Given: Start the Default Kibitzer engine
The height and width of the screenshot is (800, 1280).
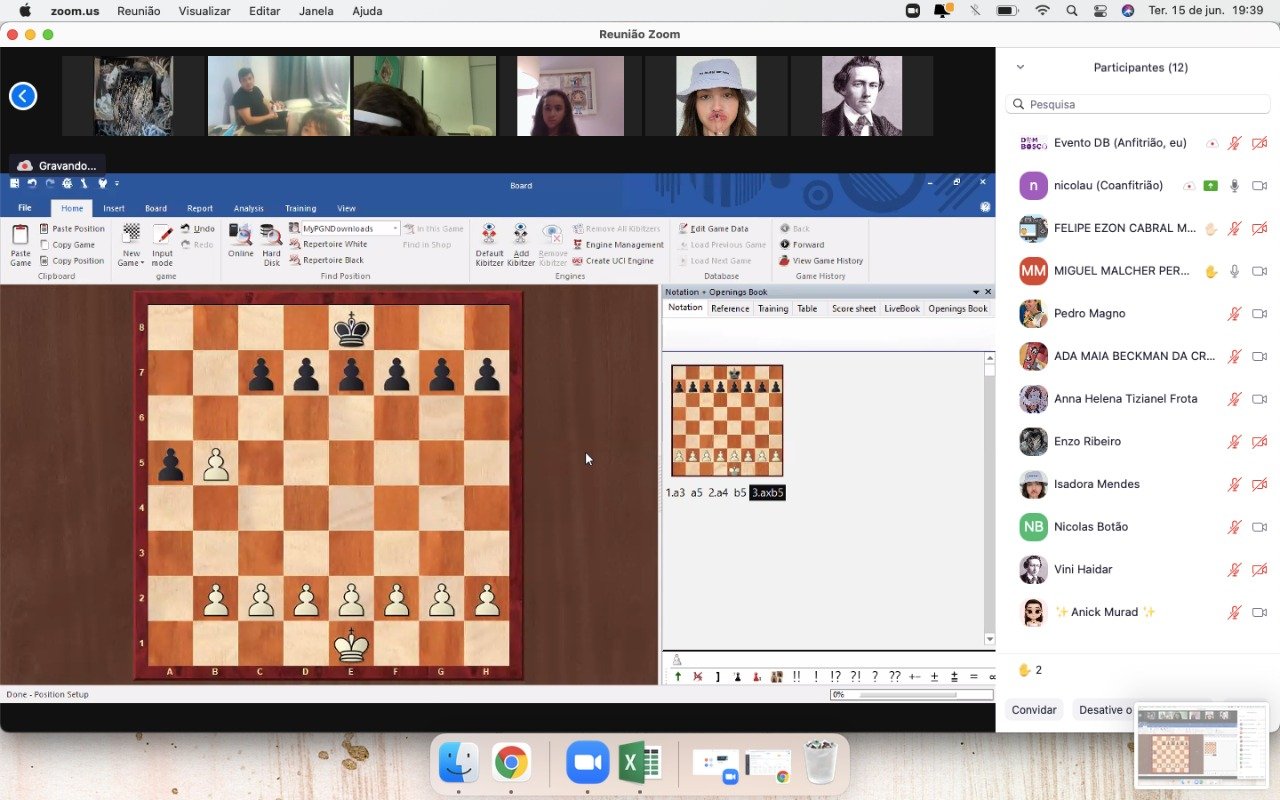Looking at the screenshot, I should [489, 245].
